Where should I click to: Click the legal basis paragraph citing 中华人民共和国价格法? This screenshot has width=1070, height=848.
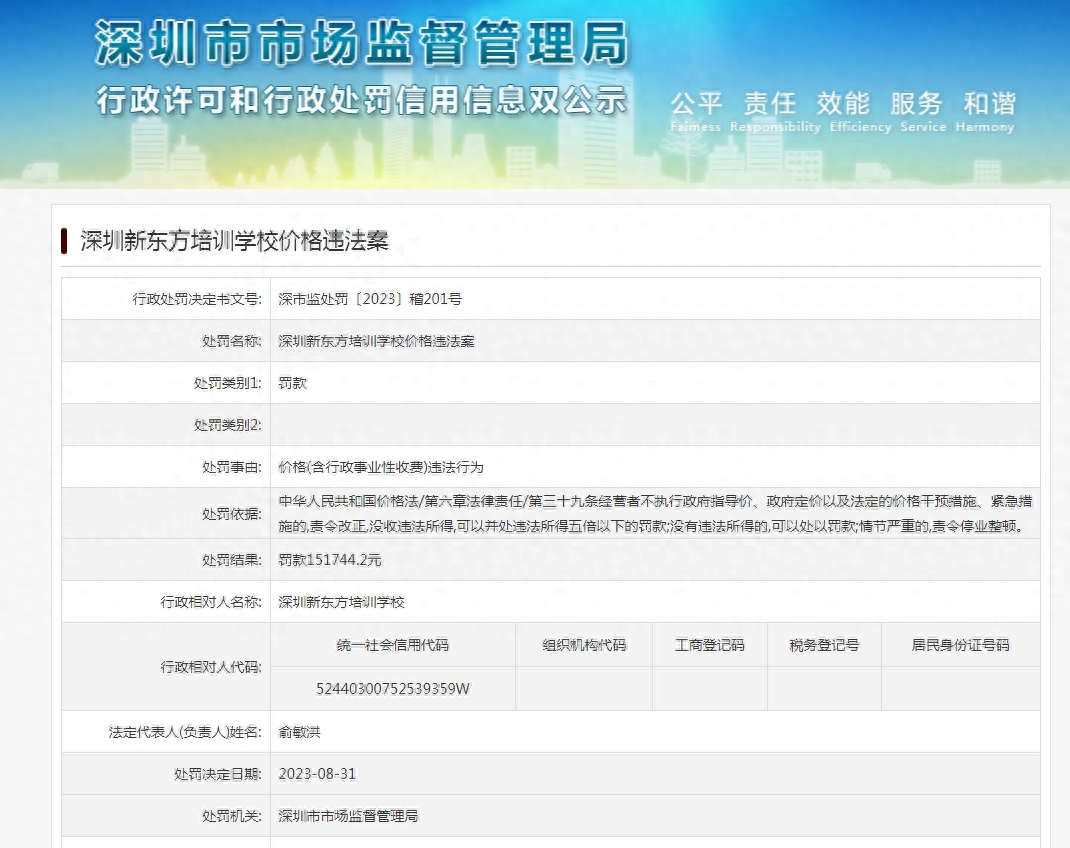[x=655, y=514]
